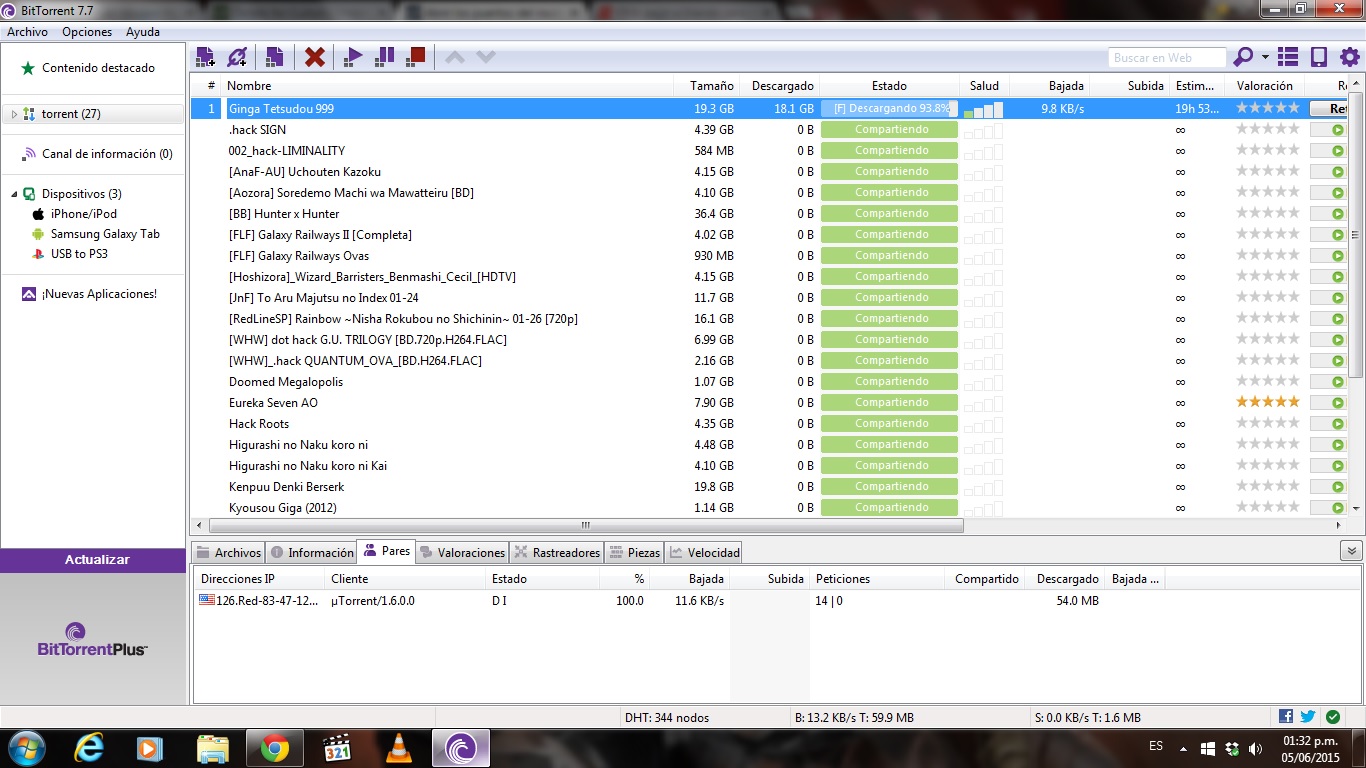Image resolution: width=1366 pixels, height=768 pixels.
Task: Select the Kenpuu Denki Berserk torrent
Action: tap(287, 487)
